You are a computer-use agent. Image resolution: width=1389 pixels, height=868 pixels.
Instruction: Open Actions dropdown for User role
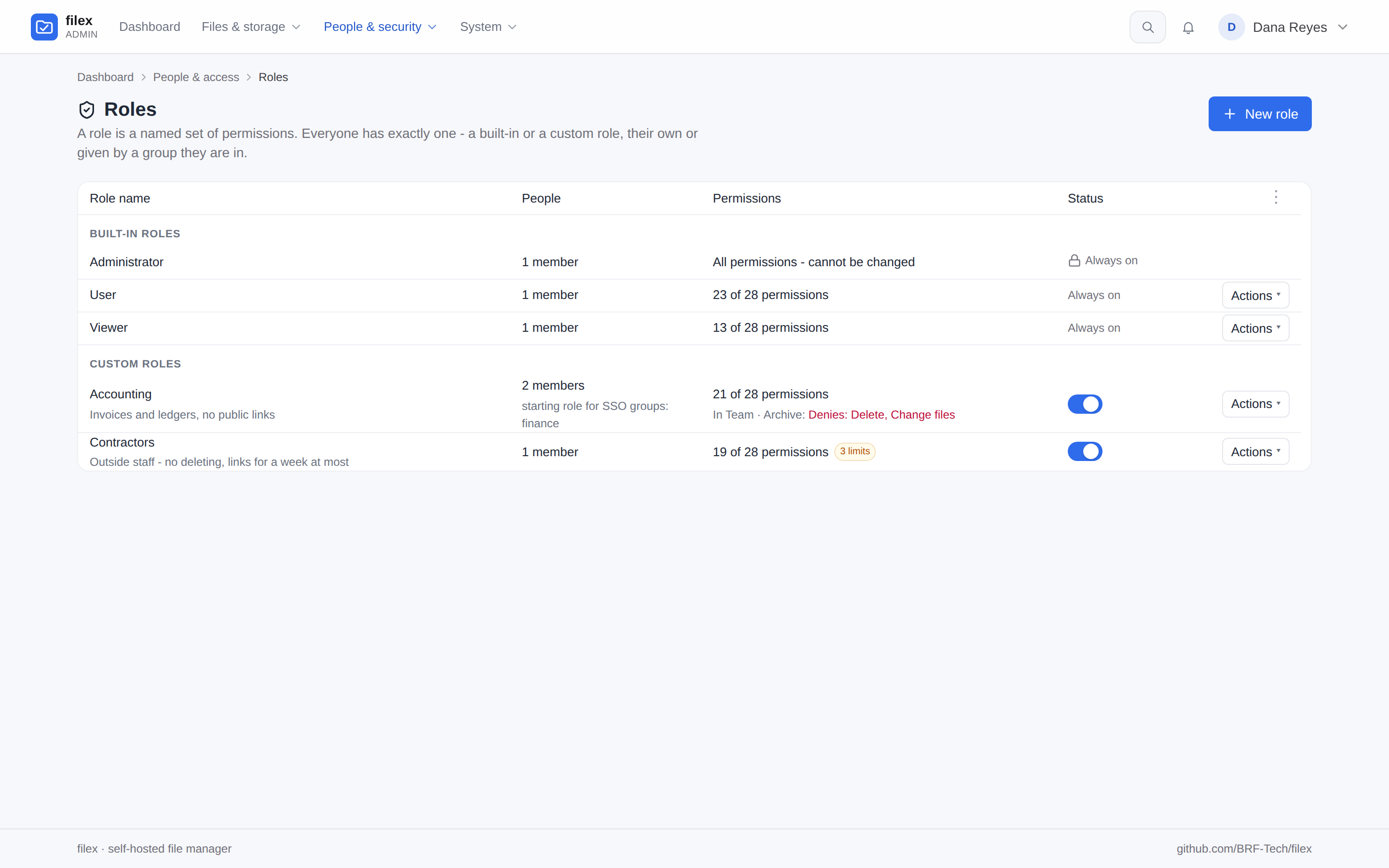point(1255,295)
